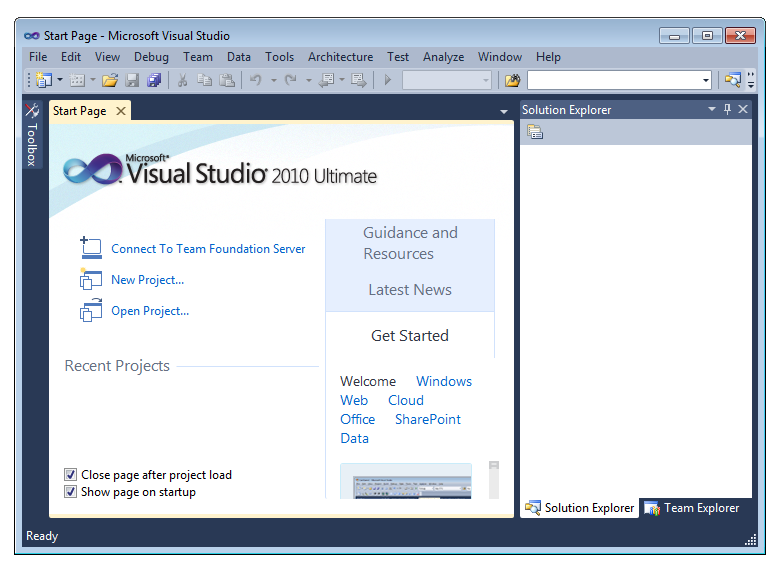Open the Navigate Backward dropdown arrow
Image resolution: width=778 pixels, height=568 pixels.
tap(342, 80)
